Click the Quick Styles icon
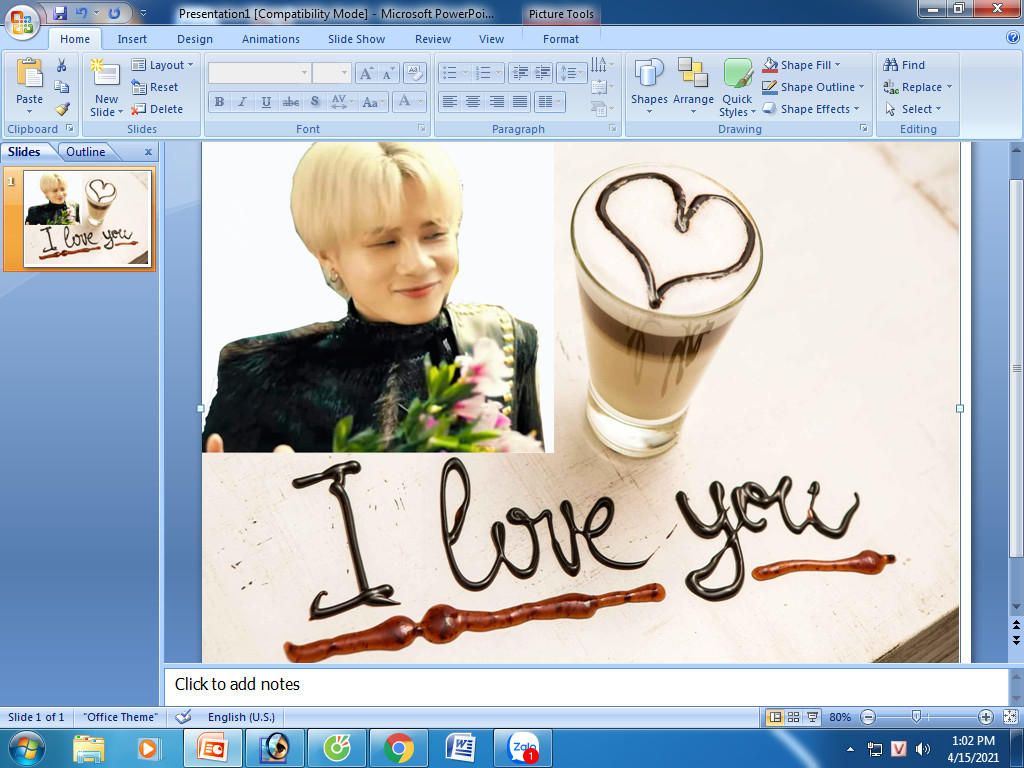This screenshot has width=1024, height=768. click(737, 72)
